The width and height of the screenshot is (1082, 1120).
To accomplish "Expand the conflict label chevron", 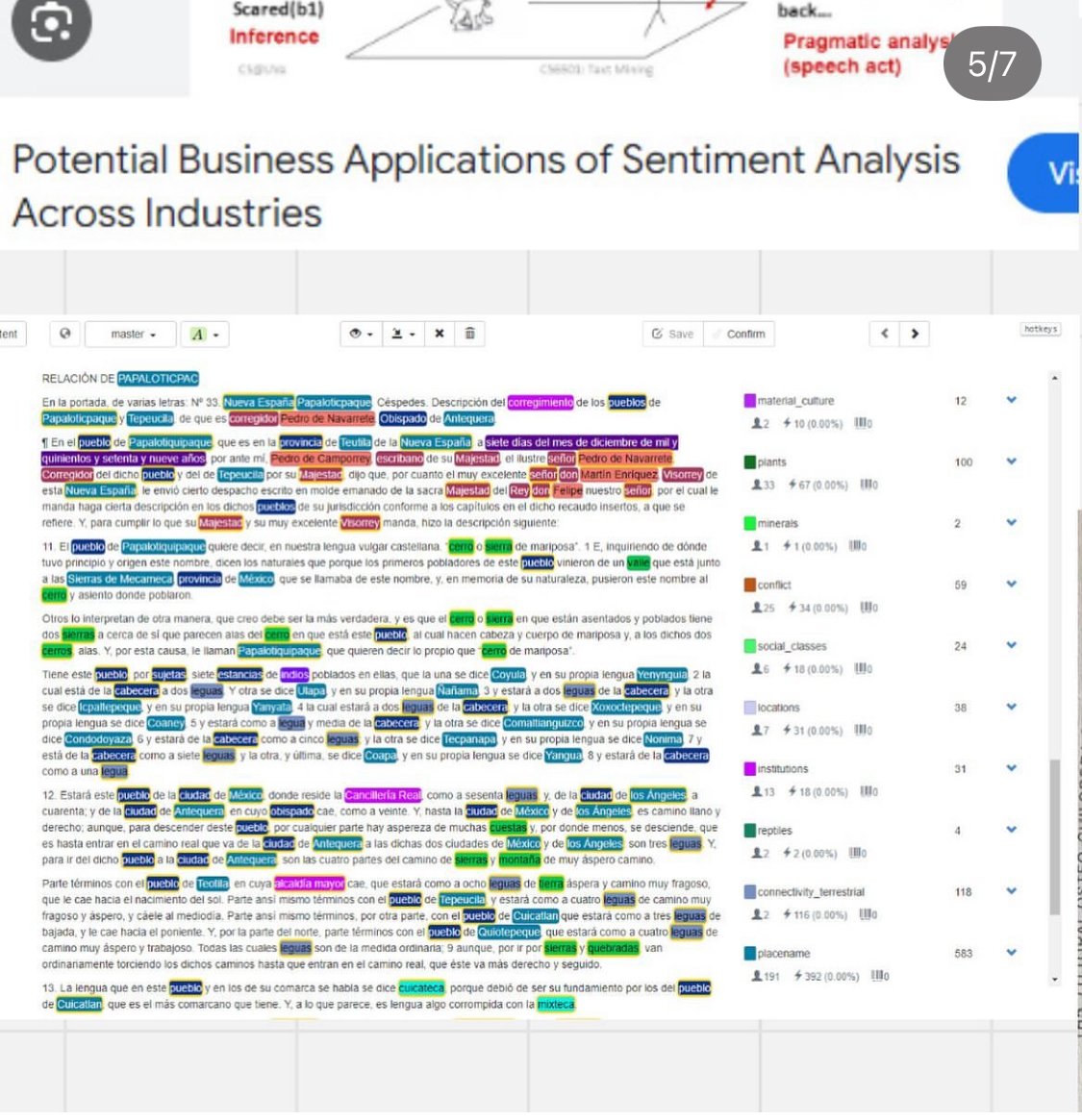I will pos(1011,585).
